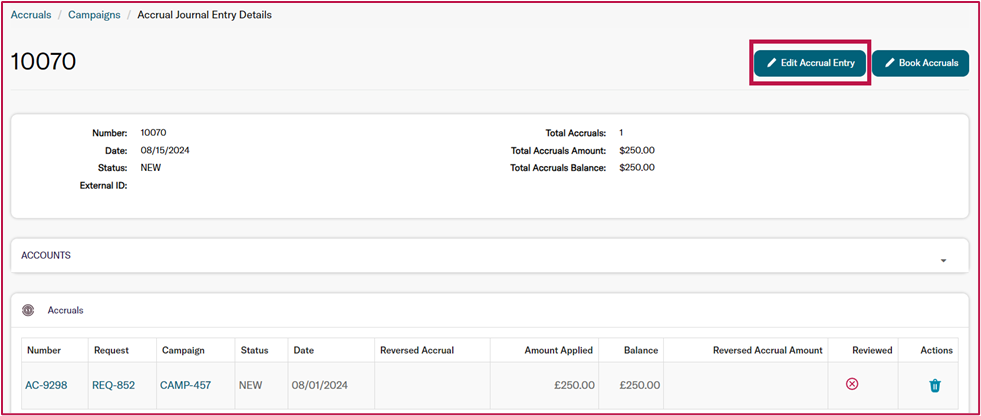Screen dimensions: 981x416
Task: Click the Accruals section coin icon
Action: [28, 310]
